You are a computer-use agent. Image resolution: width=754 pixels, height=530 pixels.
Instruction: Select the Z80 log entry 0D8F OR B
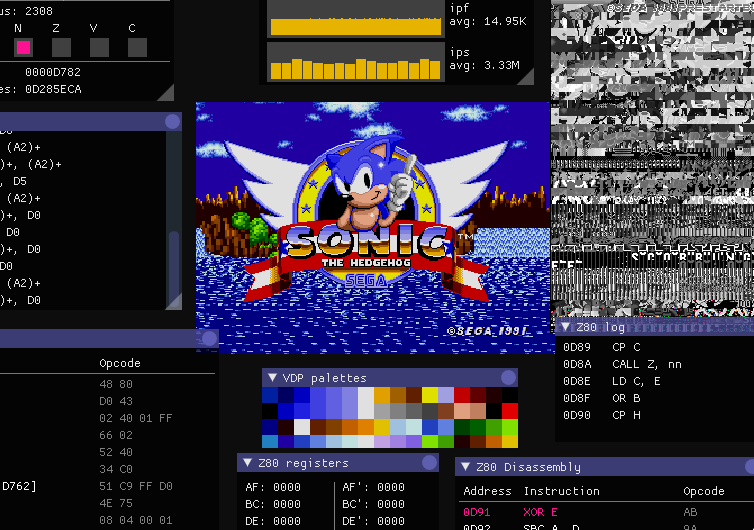602,398
